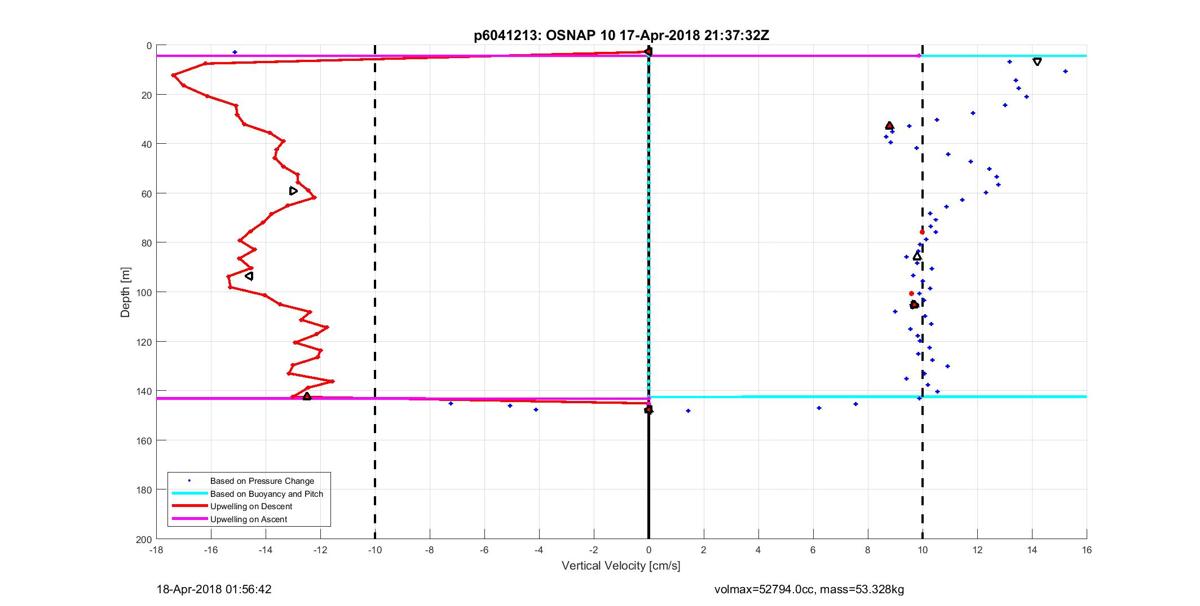Select the 'Depth [m]' y-axis label
Viewport: 1200px width, 606px height.
click(x=126, y=292)
